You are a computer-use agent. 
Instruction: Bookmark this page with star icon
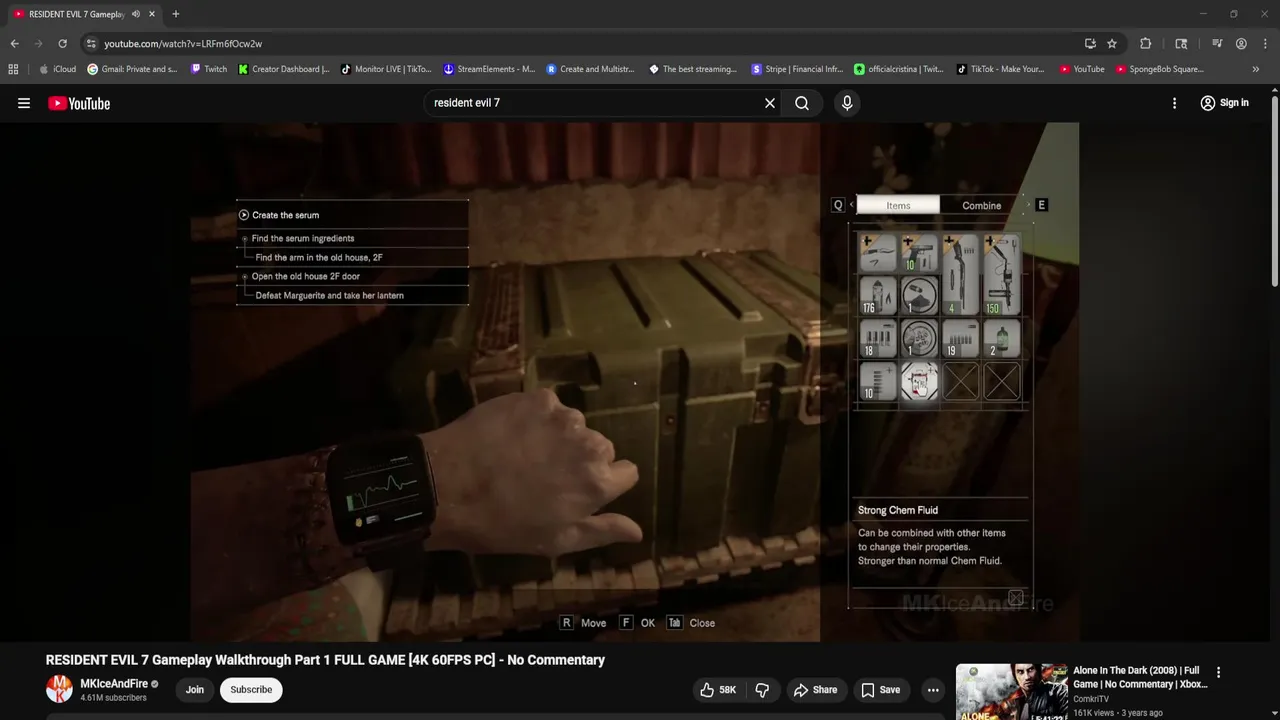1112,44
